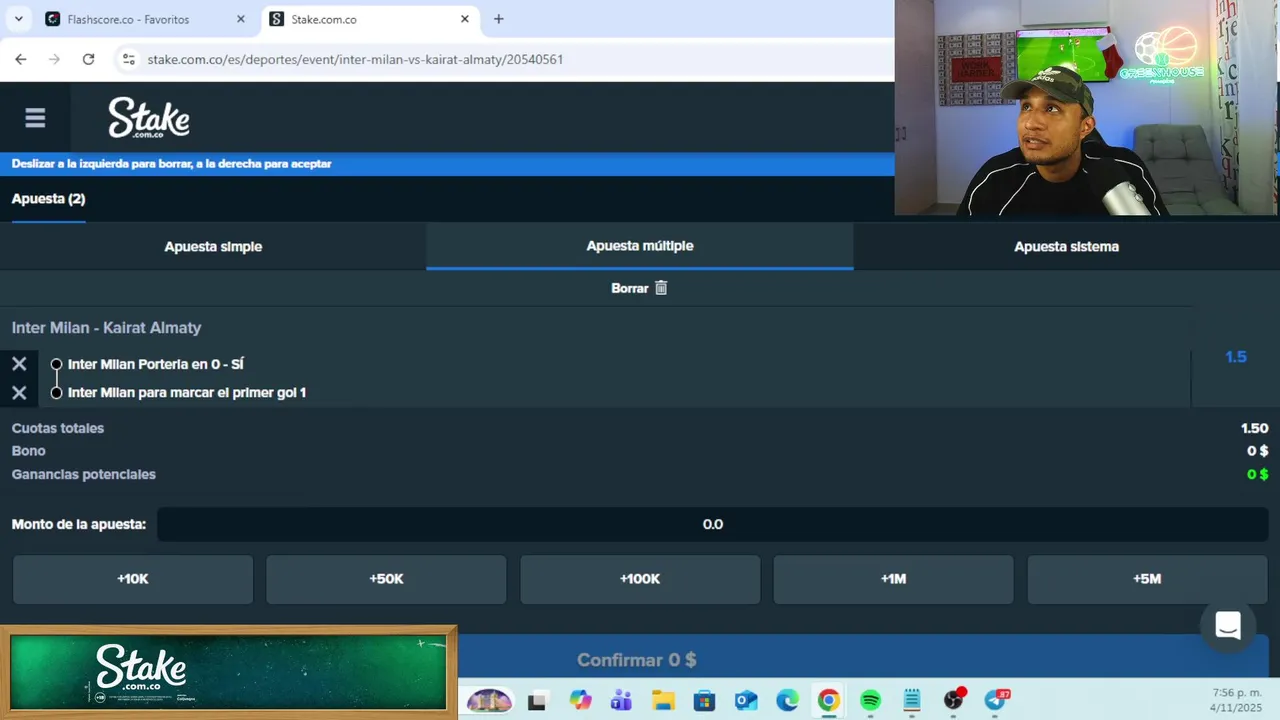The image size is (1280, 720).
Task: Open the Chrome tab search dropdown
Action: pos(18,19)
